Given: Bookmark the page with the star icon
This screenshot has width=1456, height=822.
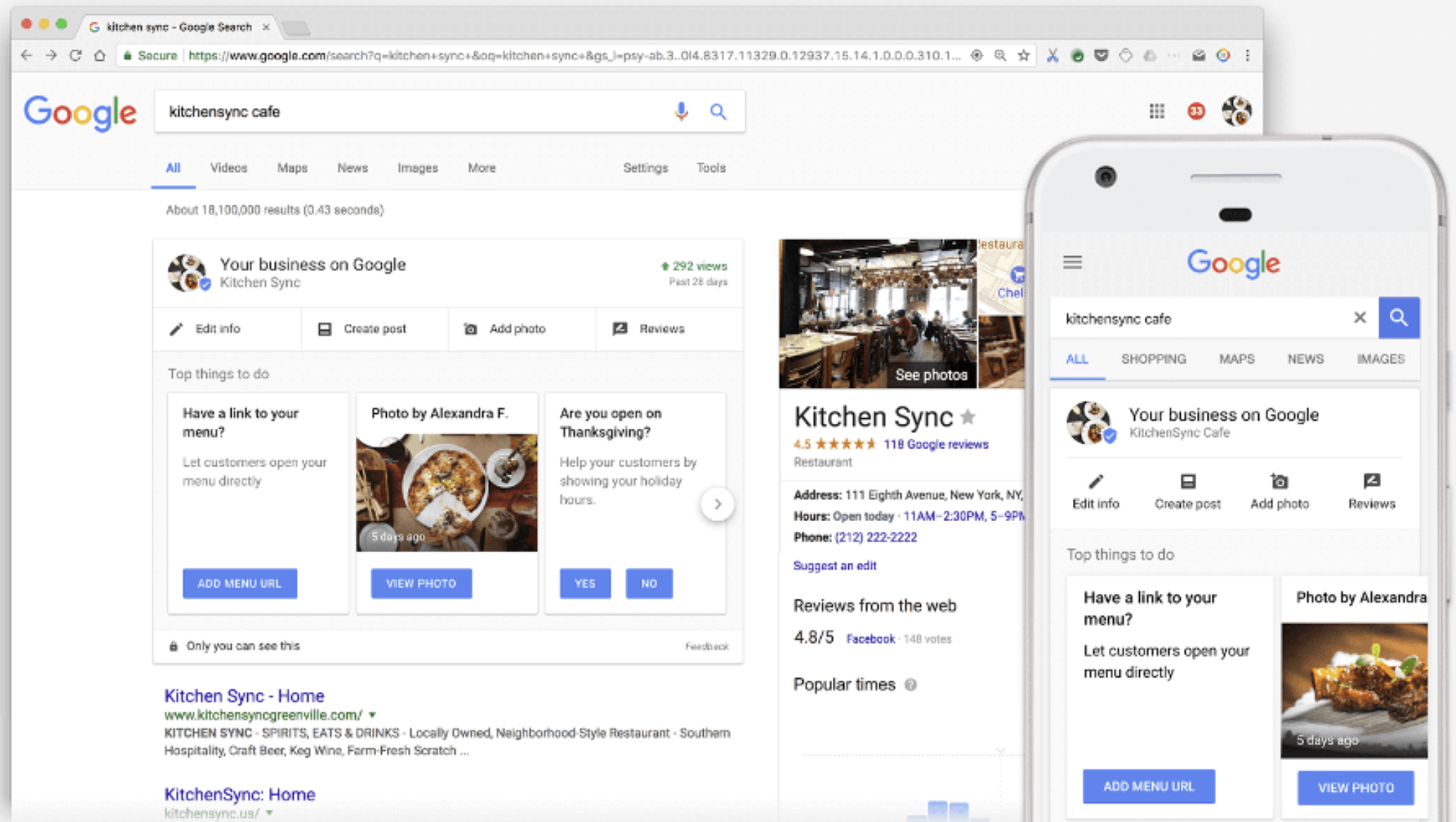Looking at the screenshot, I should (x=1023, y=55).
